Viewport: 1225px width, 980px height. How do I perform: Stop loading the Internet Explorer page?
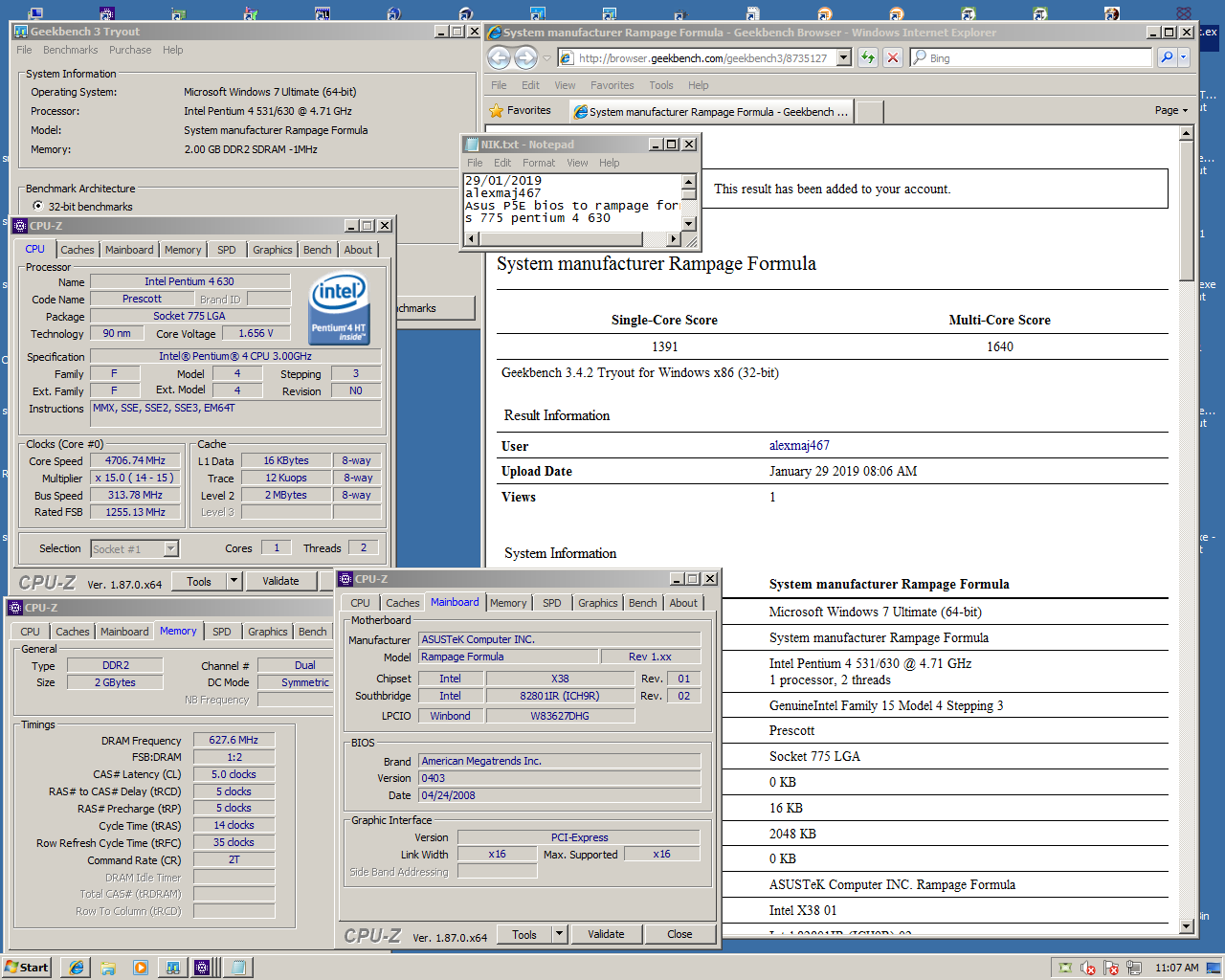tap(892, 57)
